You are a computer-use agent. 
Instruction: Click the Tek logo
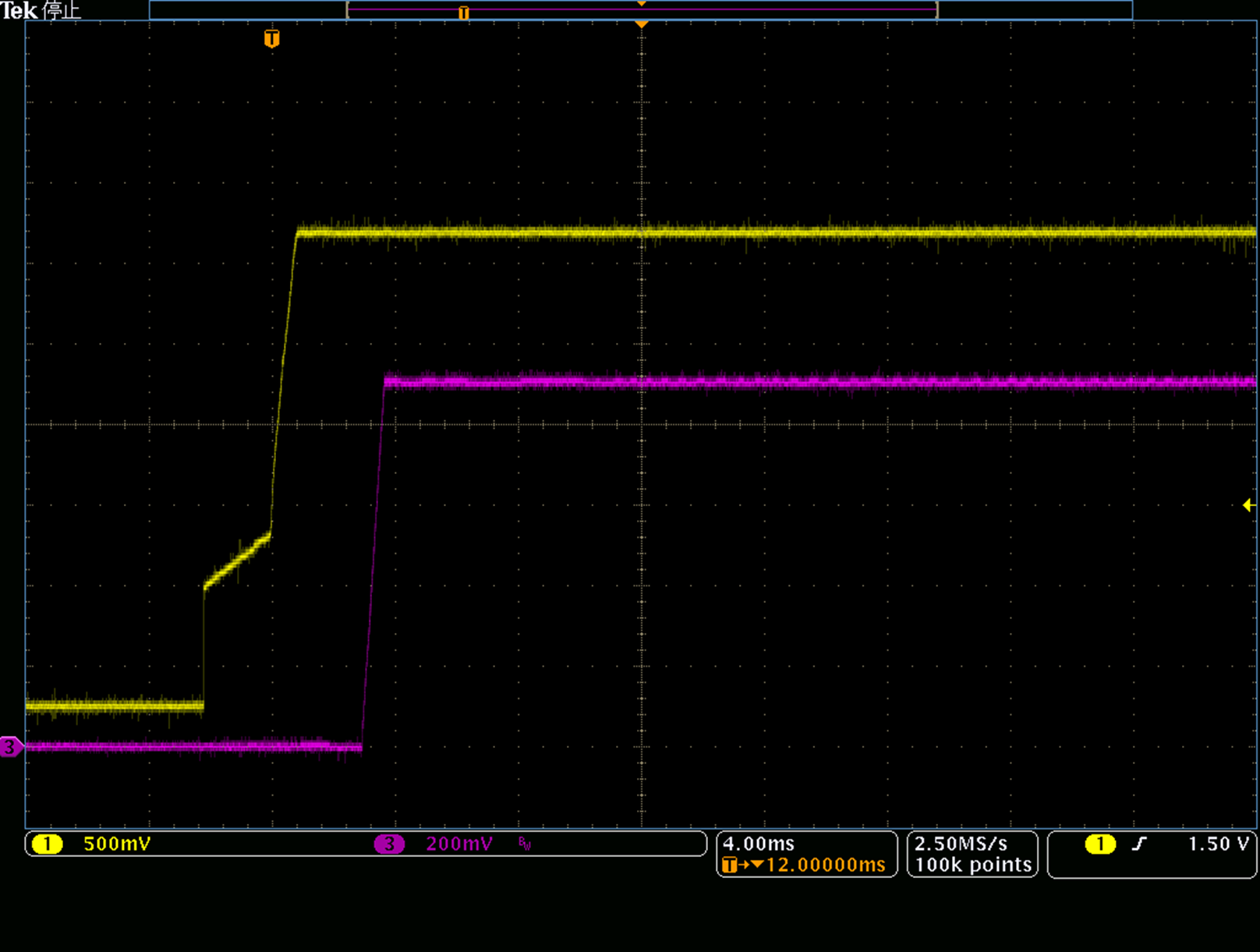(19, 10)
